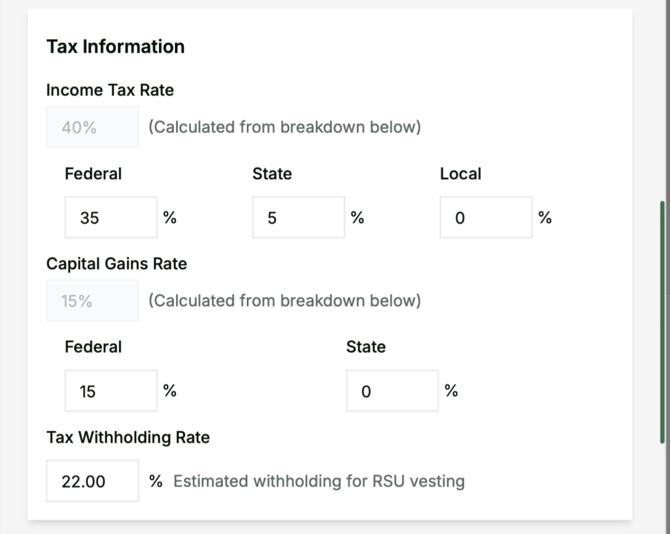This screenshot has height=534, width=670.
Task: Click the Federal capital gains input showing 15
Action: pyautogui.click(x=110, y=391)
